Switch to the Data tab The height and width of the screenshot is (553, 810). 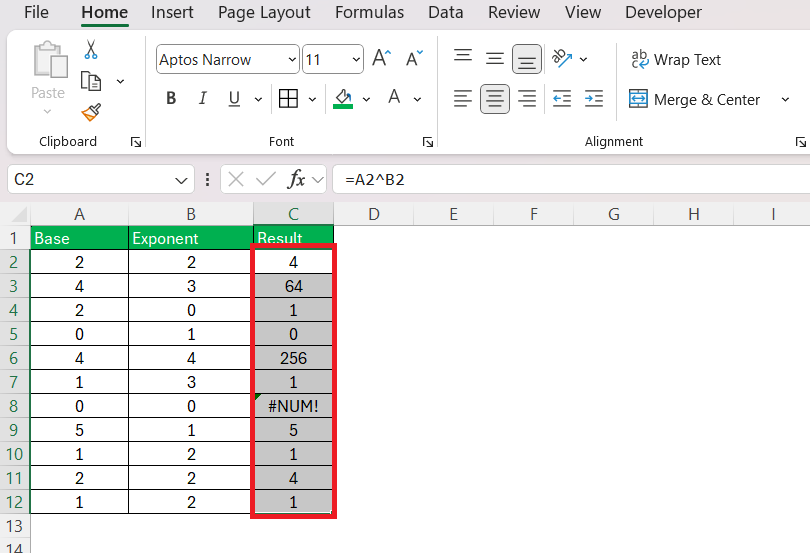[x=445, y=12]
